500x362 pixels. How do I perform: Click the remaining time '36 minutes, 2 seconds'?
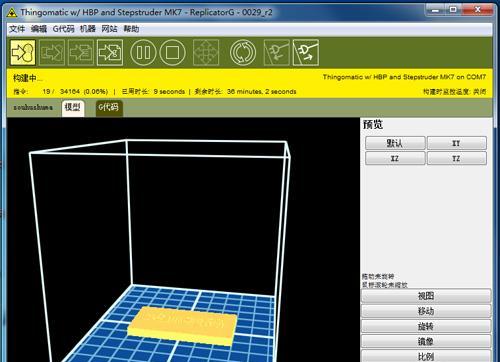coord(262,91)
